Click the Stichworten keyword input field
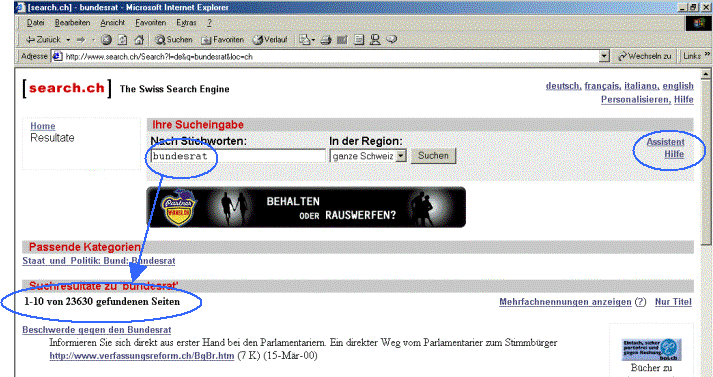 pyautogui.click(x=238, y=156)
